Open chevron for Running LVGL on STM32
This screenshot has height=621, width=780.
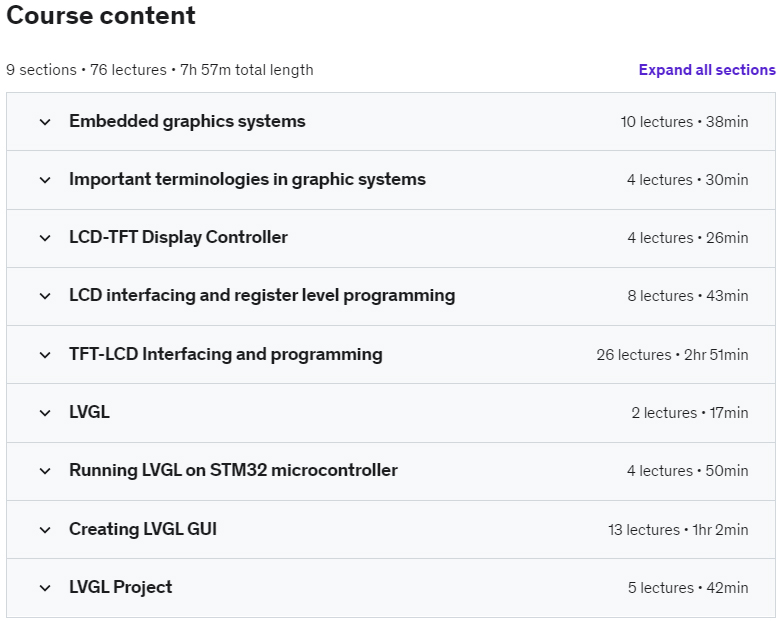point(45,471)
